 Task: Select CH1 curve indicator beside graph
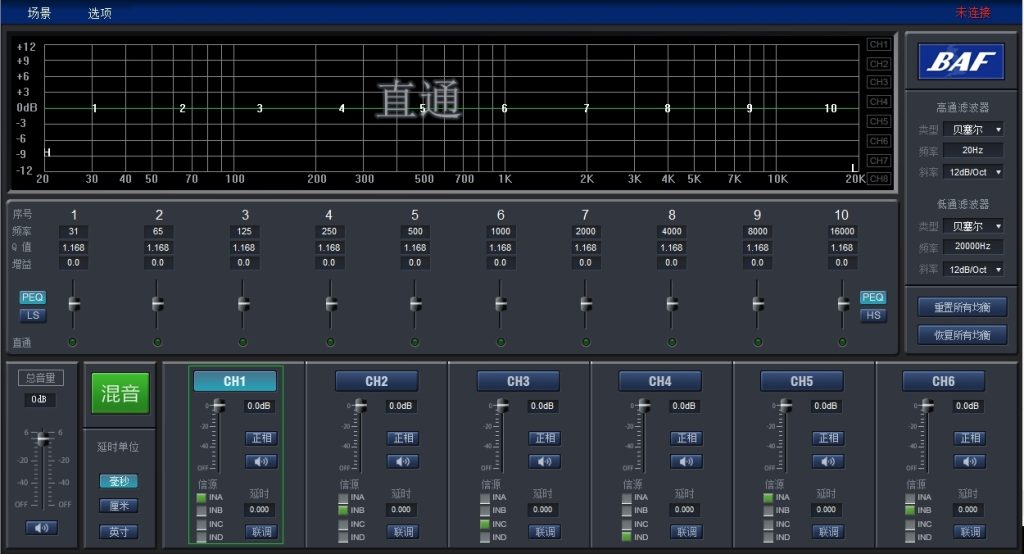point(879,44)
